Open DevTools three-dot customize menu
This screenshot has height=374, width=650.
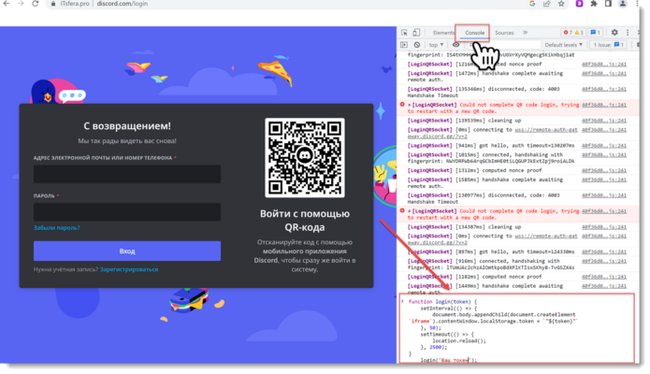coord(627,32)
